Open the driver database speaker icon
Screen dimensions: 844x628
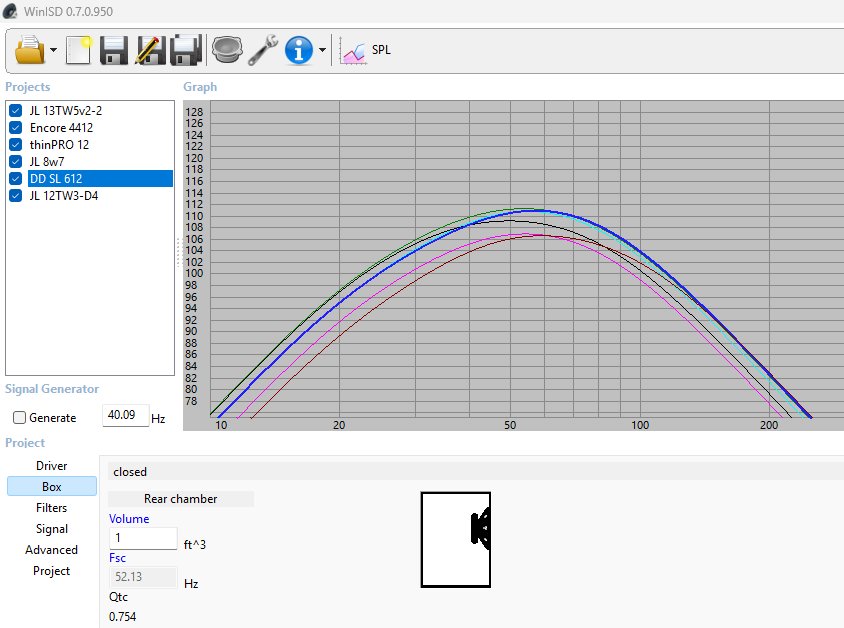pos(227,50)
